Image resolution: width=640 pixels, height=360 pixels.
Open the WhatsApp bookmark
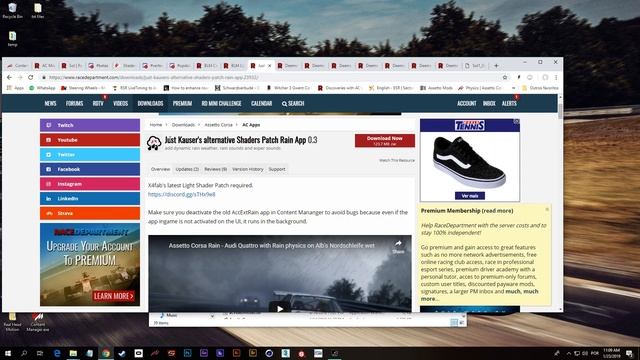click(x=42, y=88)
